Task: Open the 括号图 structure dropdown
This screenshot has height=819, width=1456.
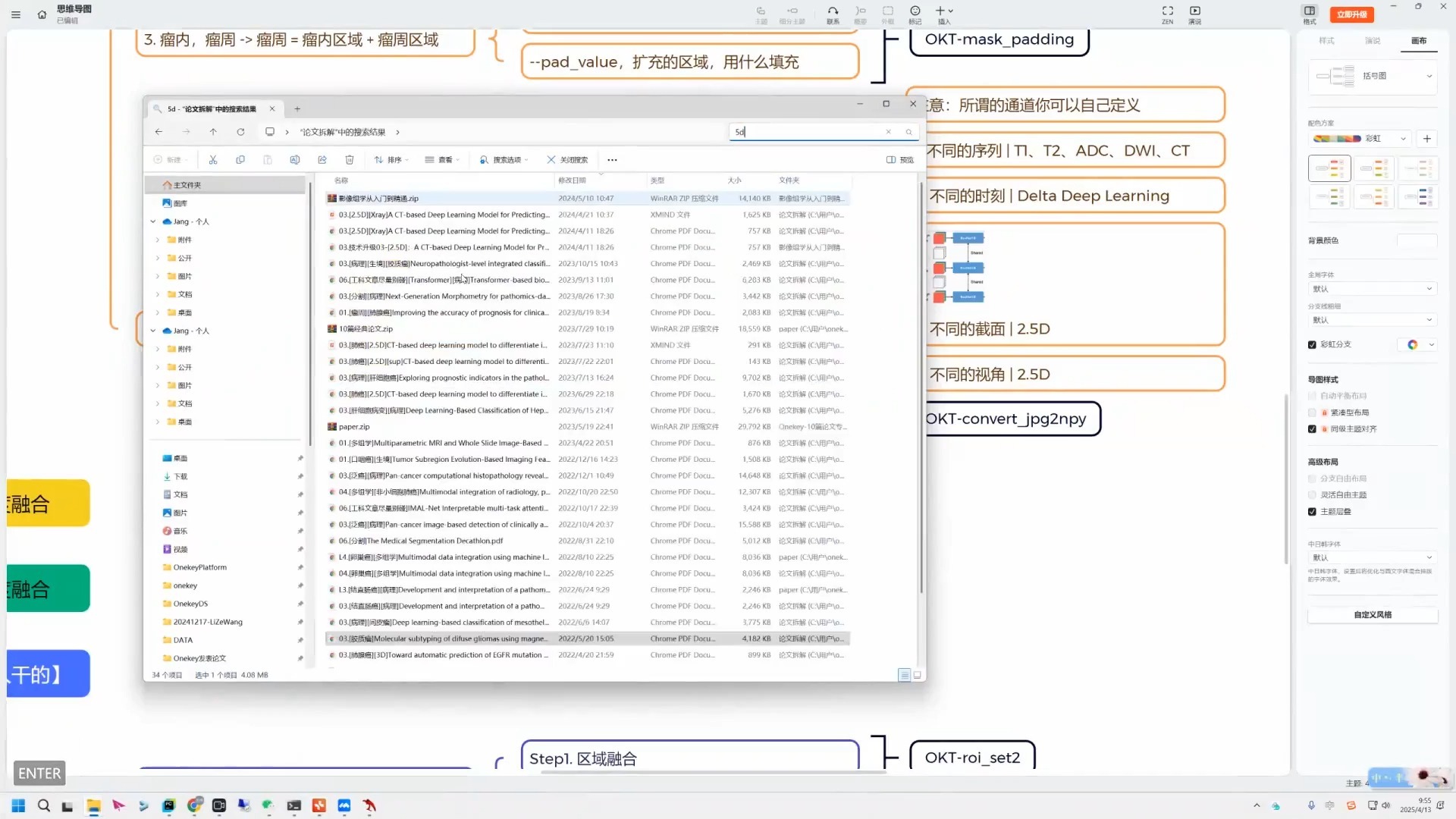Action: coord(1373,76)
